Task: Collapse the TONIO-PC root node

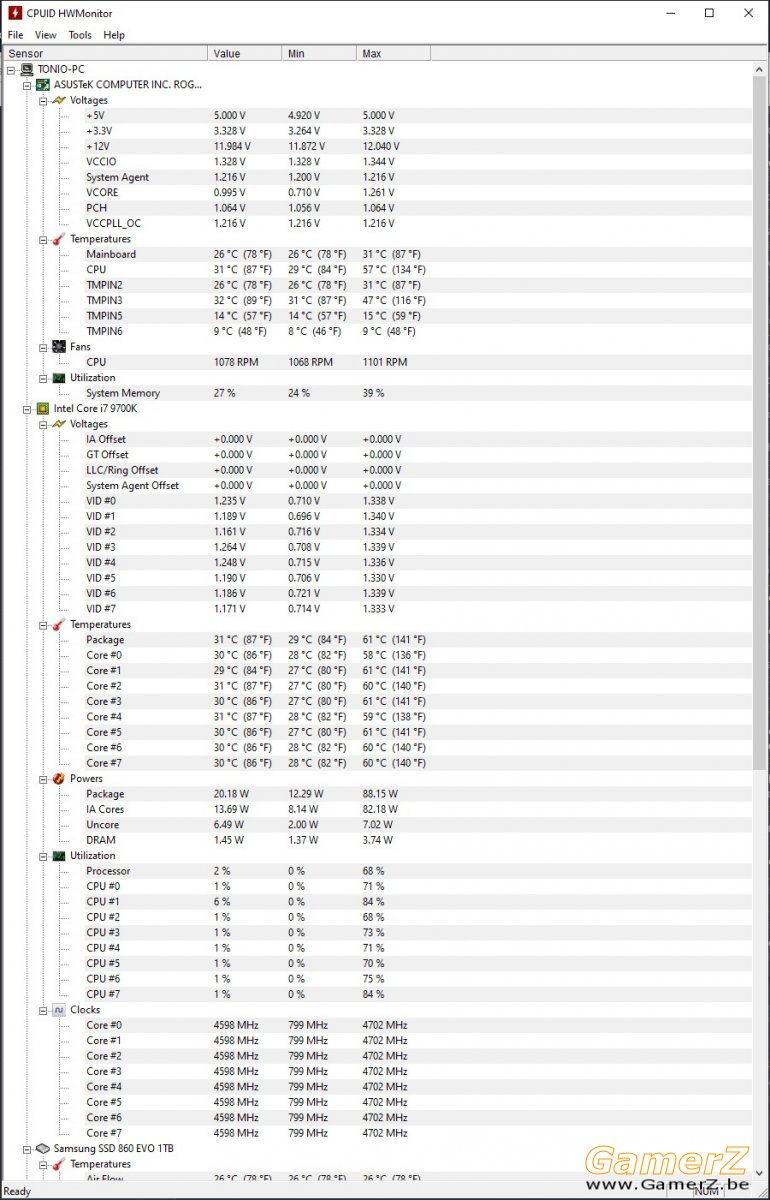Action: click(11, 70)
